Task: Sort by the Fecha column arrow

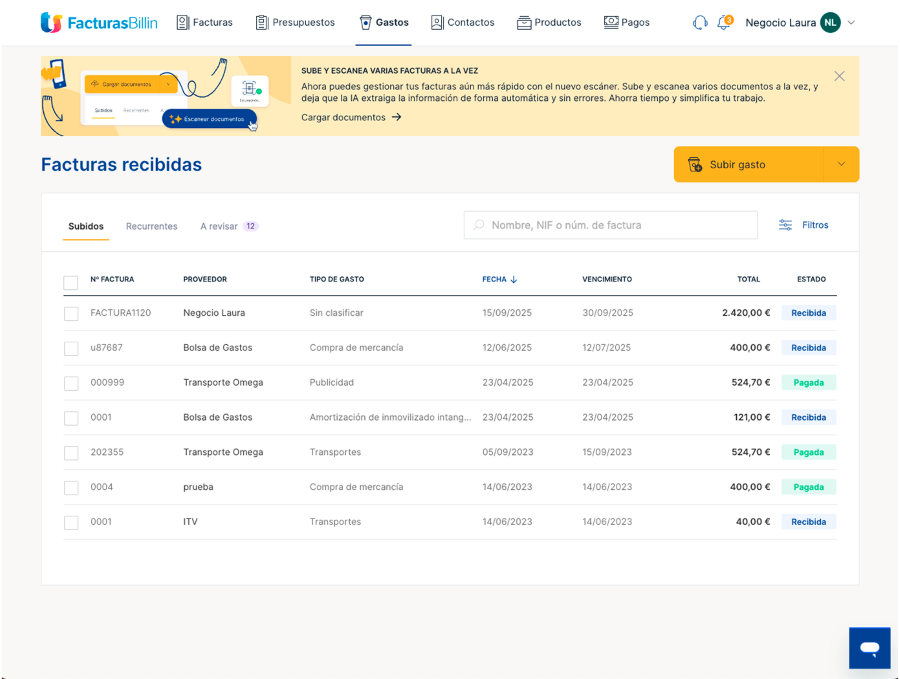Action: [x=514, y=280]
